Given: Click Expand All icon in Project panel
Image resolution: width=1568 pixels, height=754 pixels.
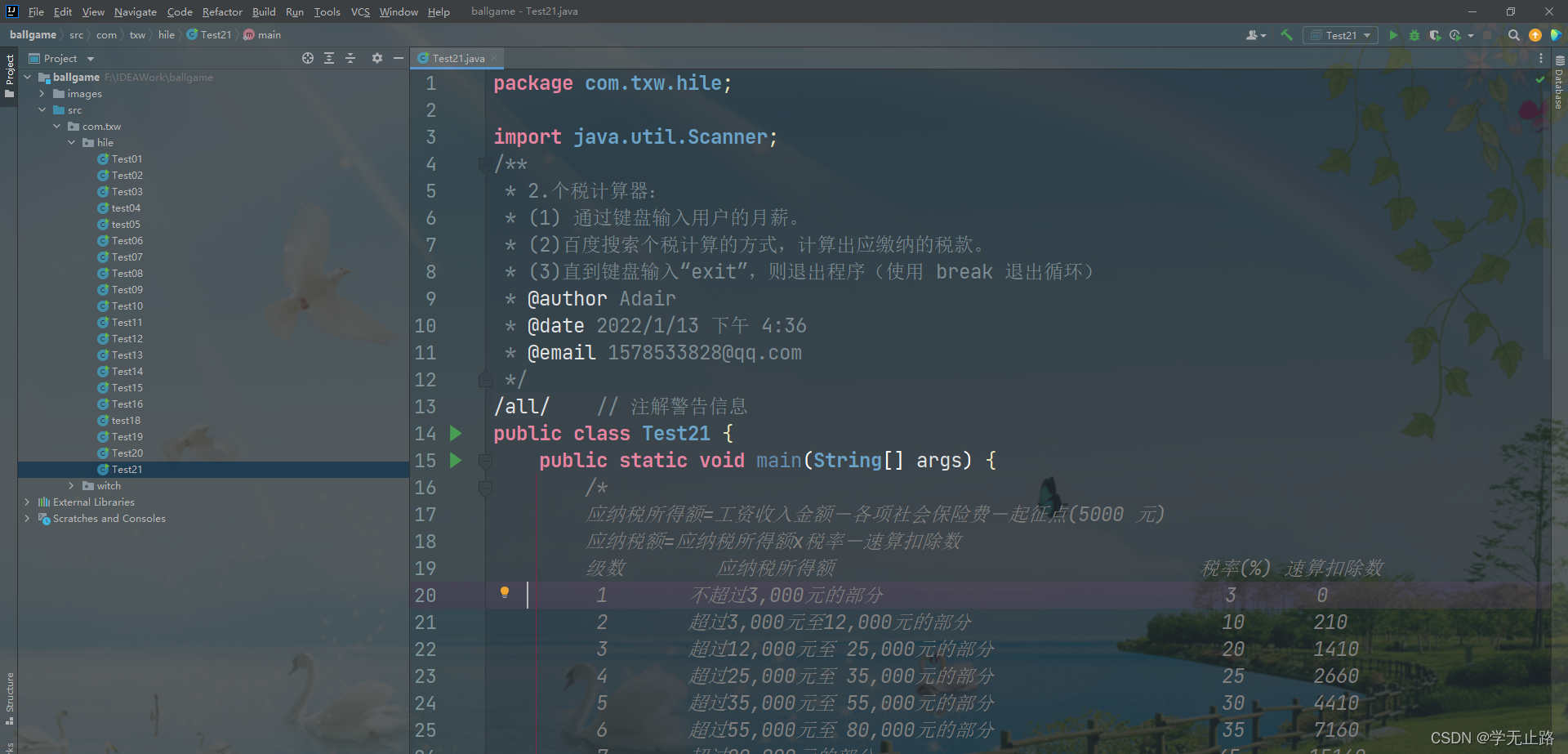Looking at the screenshot, I should (x=329, y=58).
